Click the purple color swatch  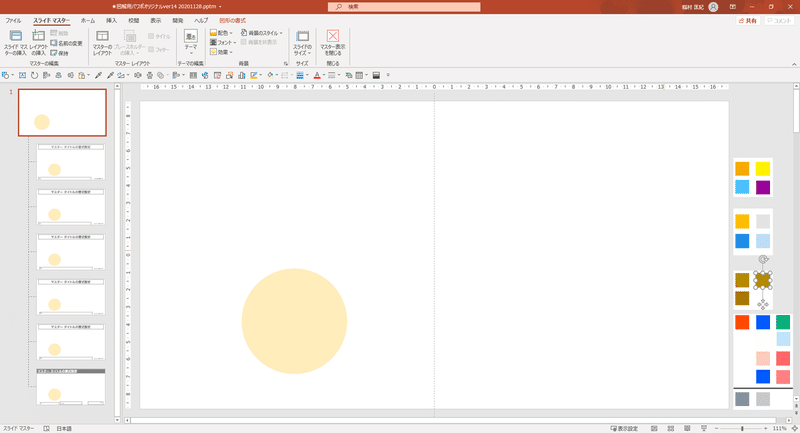[x=763, y=187]
